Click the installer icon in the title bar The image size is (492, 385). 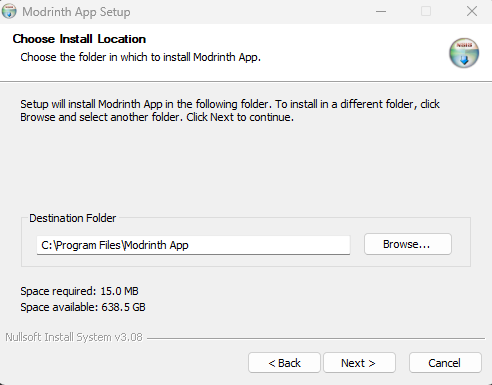pyautogui.click(x=9, y=11)
